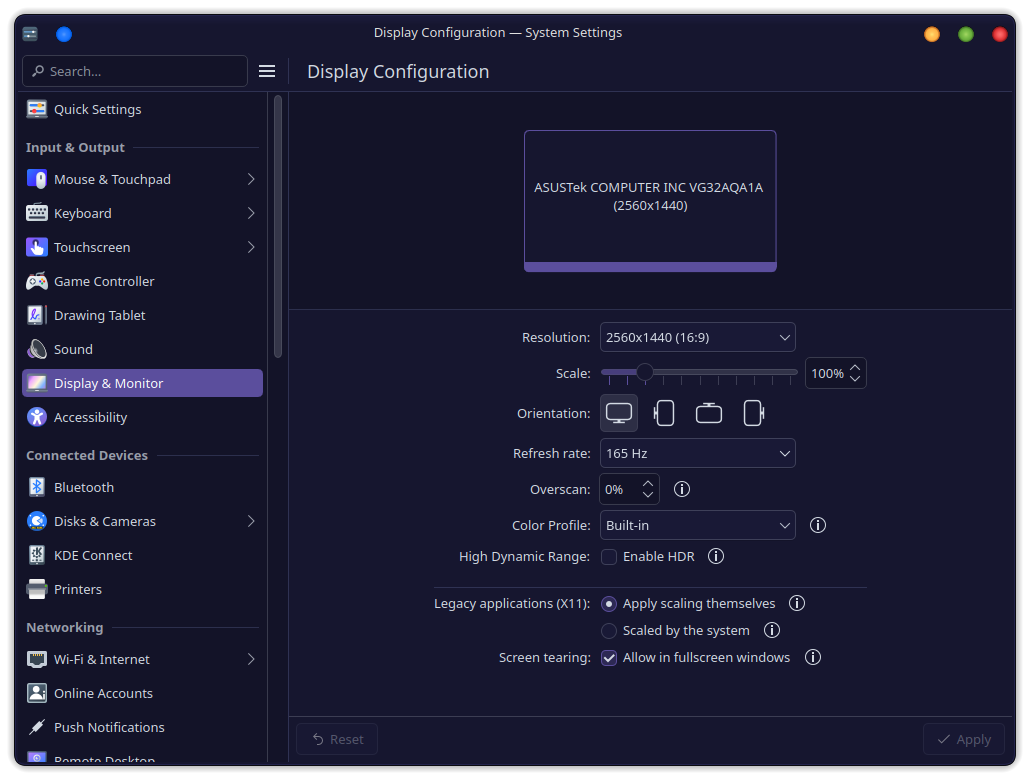Click the Printers icon
The width and height of the screenshot is (1030, 780).
coord(37,589)
